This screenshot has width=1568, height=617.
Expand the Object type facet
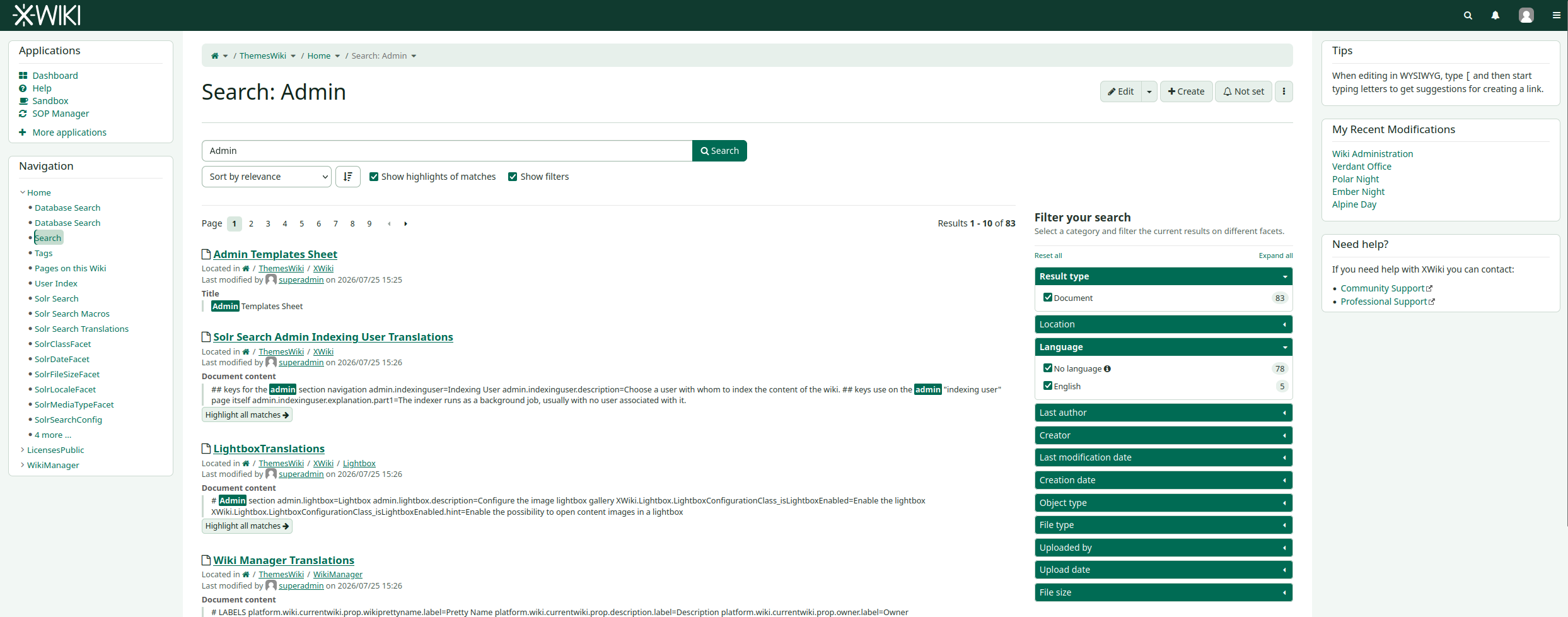coord(1164,503)
